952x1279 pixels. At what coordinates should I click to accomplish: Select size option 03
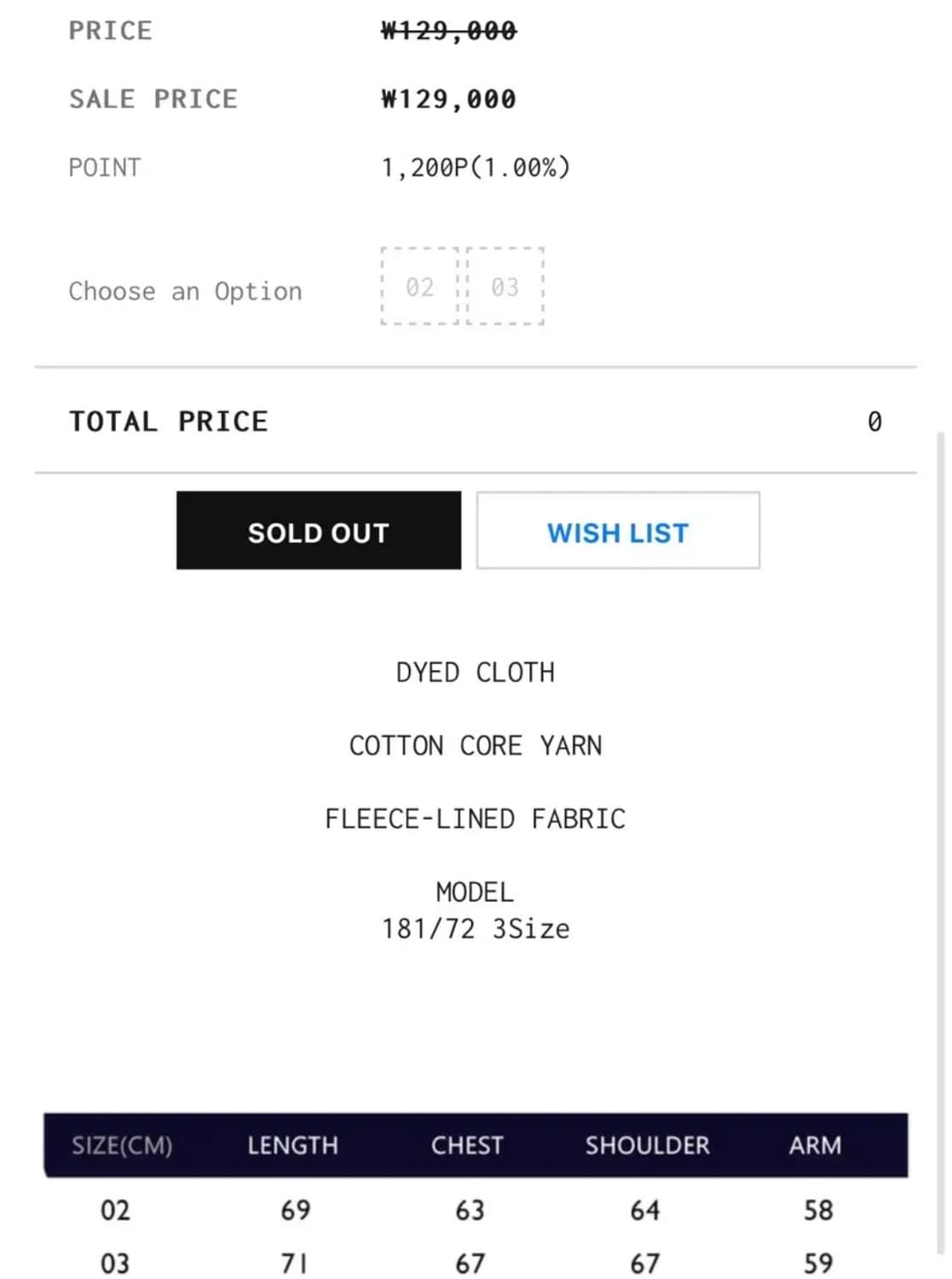pyautogui.click(x=505, y=287)
